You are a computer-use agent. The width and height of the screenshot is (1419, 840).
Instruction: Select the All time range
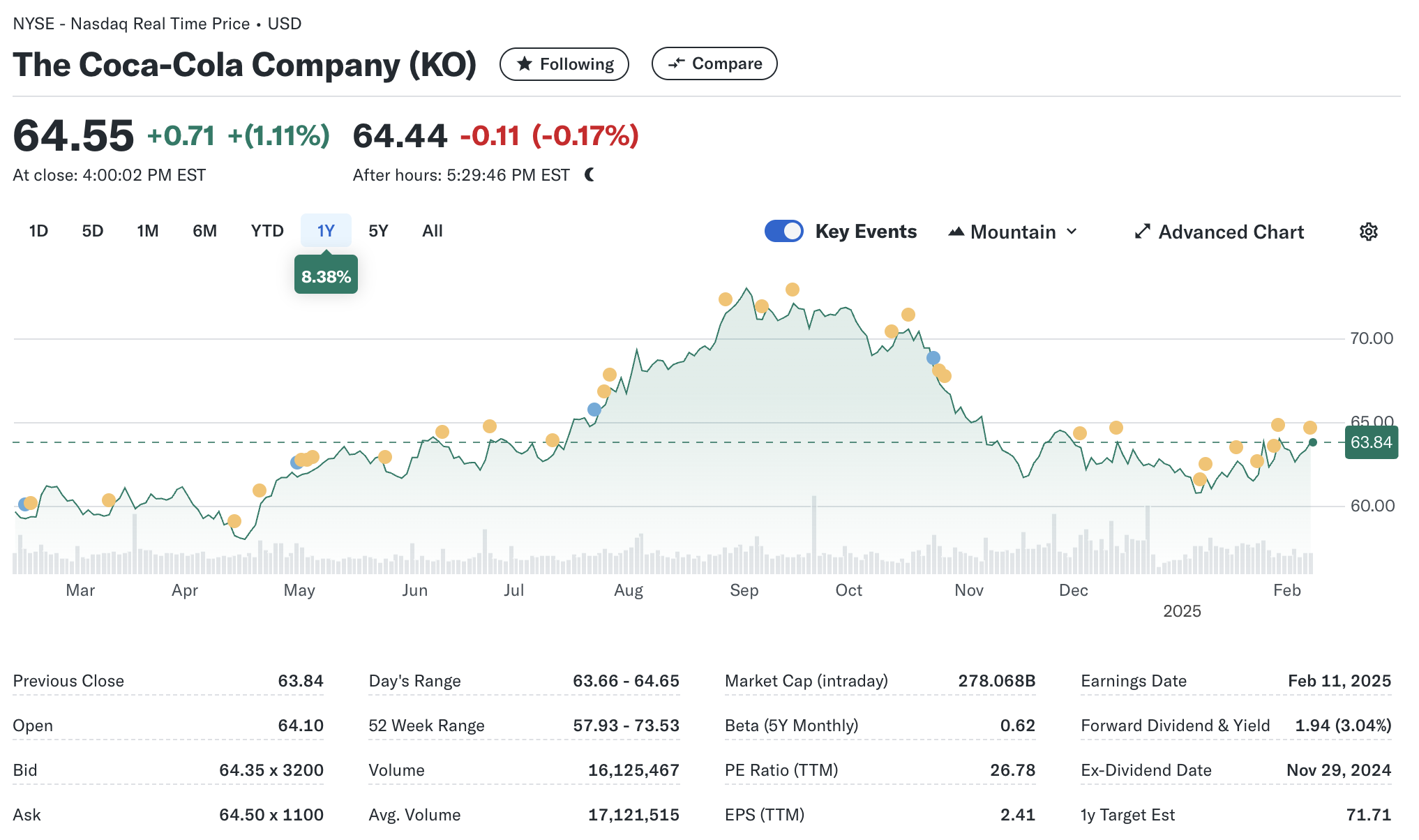pyautogui.click(x=433, y=231)
